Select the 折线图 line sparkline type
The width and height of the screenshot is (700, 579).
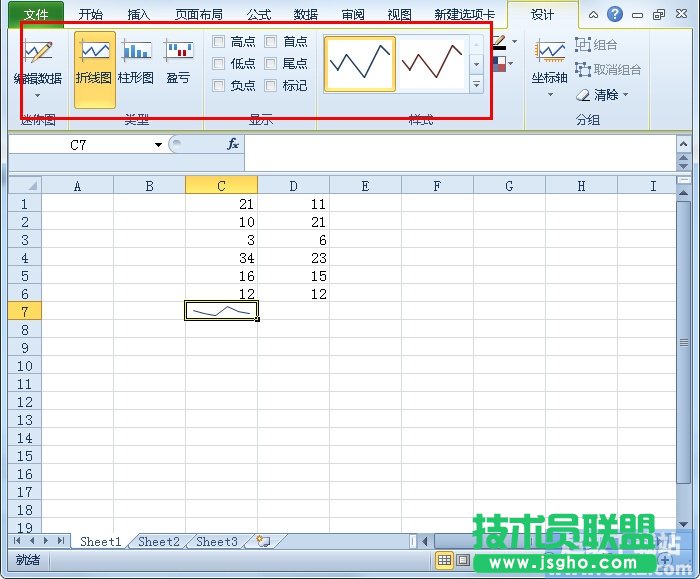click(x=94, y=63)
